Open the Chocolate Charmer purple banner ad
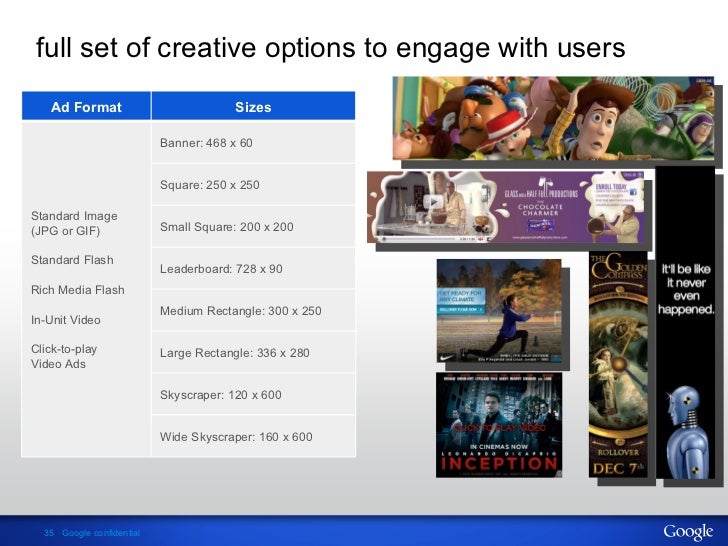The height and width of the screenshot is (546, 728). click(x=506, y=207)
